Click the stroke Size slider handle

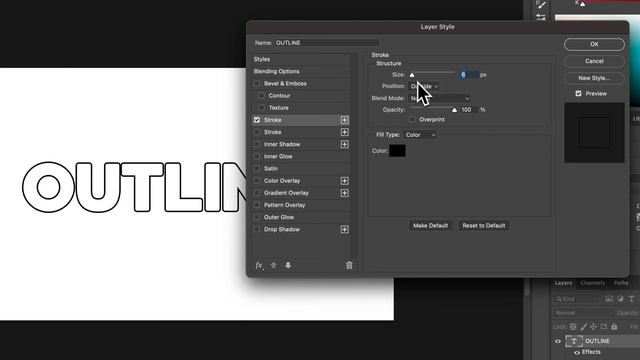(x=412, y=75)
